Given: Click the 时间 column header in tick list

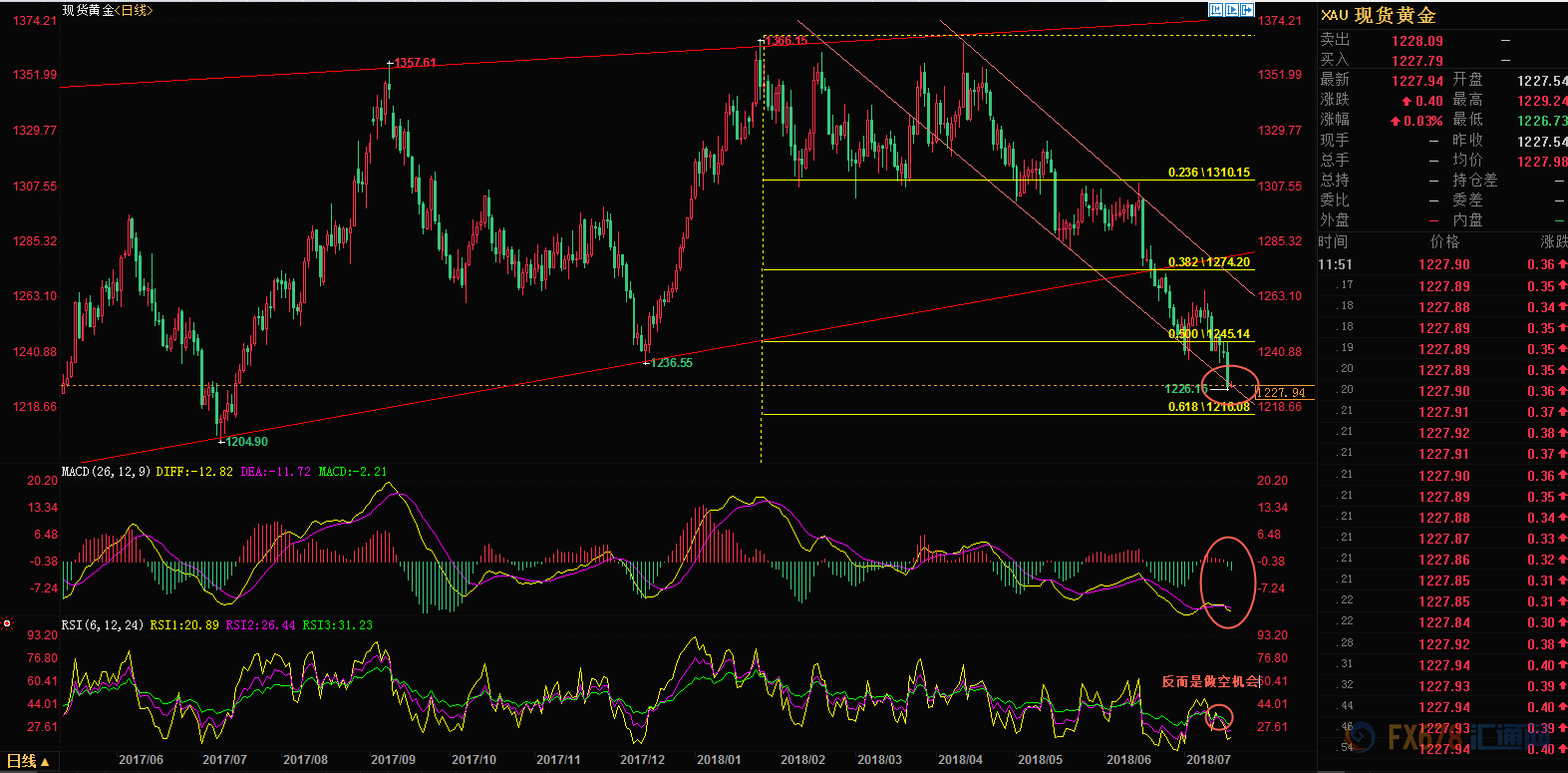Looking at the screenshot, I should click(x=1333, y=241).
